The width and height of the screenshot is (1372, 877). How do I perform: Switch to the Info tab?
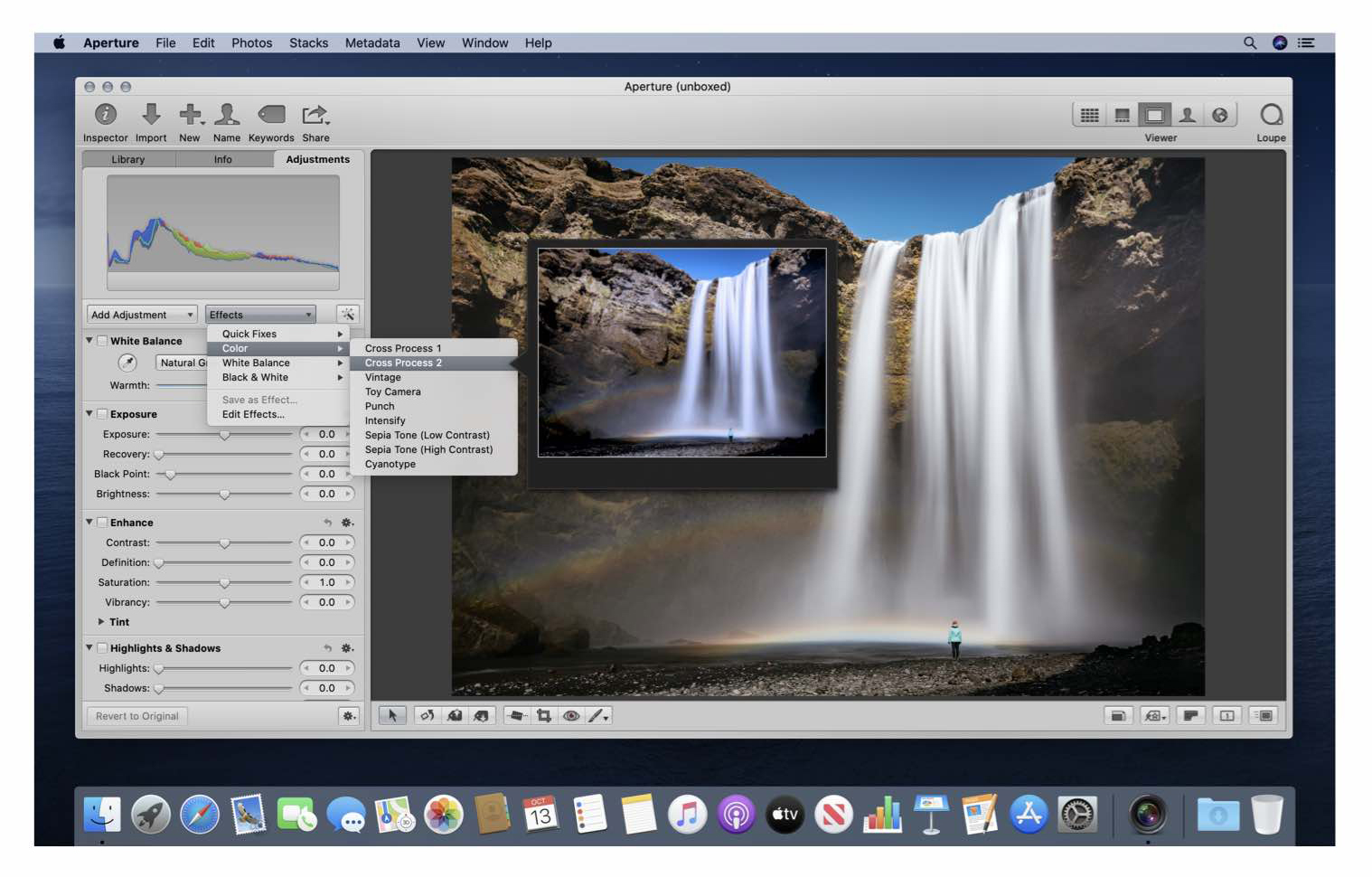pos(221,159)
